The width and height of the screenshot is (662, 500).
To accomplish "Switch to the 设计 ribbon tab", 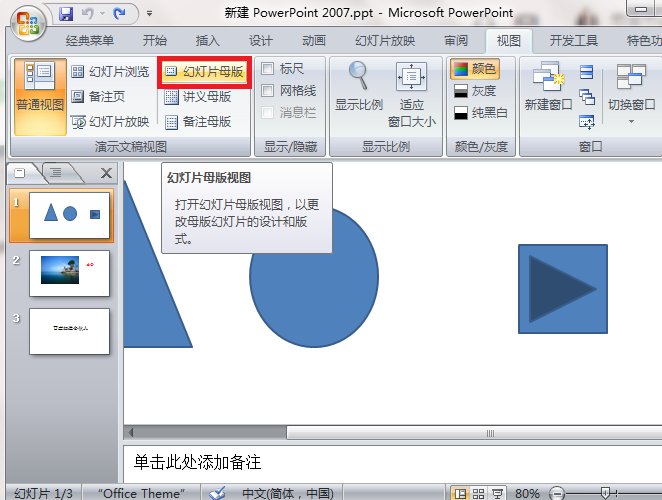I will (x=260, y=41).
